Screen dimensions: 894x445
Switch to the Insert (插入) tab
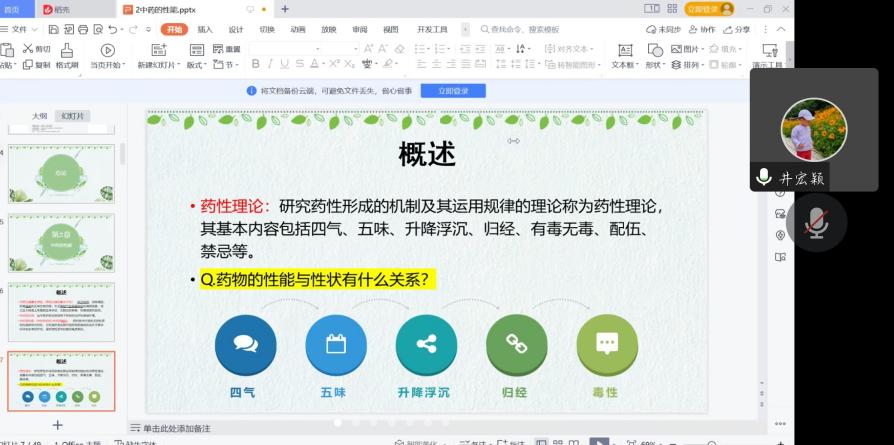[x=205, y=30]
